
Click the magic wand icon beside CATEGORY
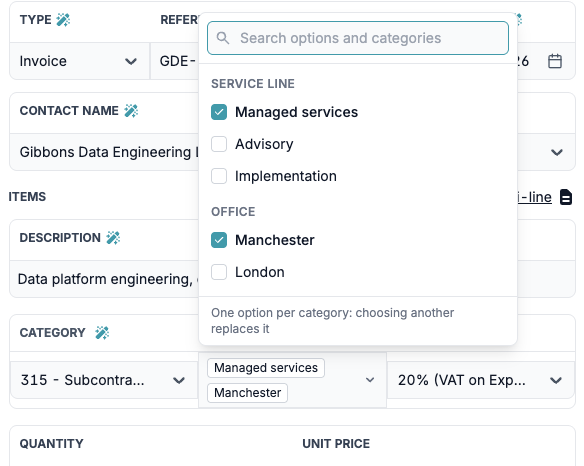click(x=102, y=333)
